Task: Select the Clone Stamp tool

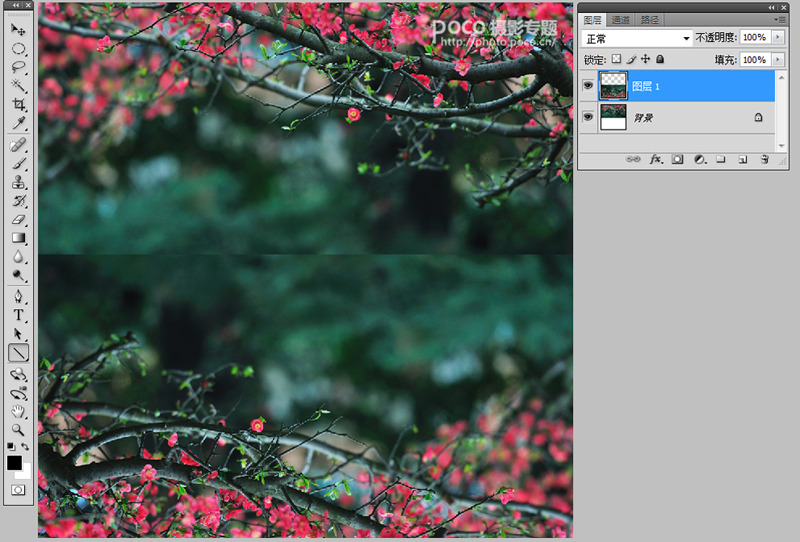Action: [x=18, y=182]
